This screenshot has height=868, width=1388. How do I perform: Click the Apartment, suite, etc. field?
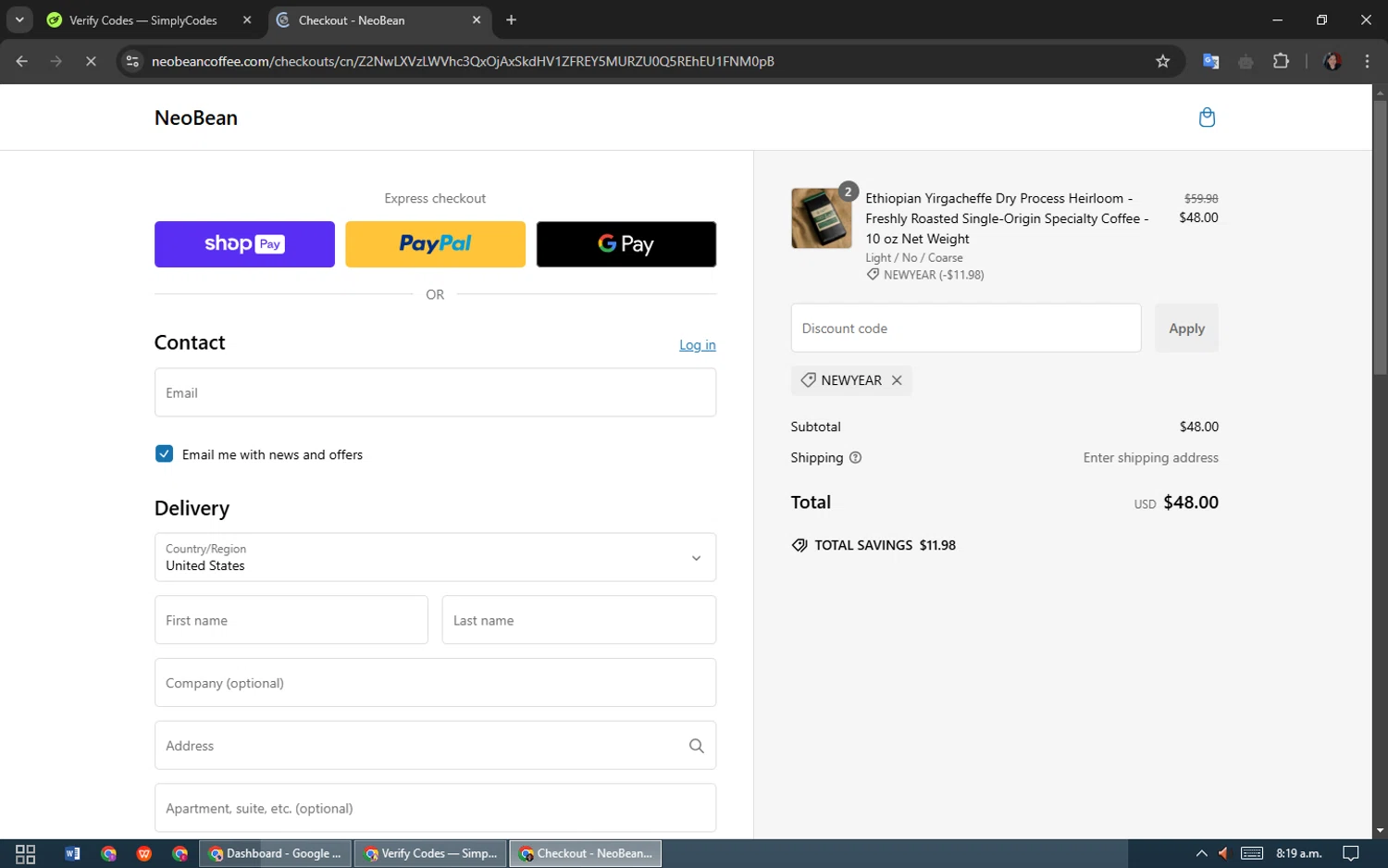[x=435, y=808]
